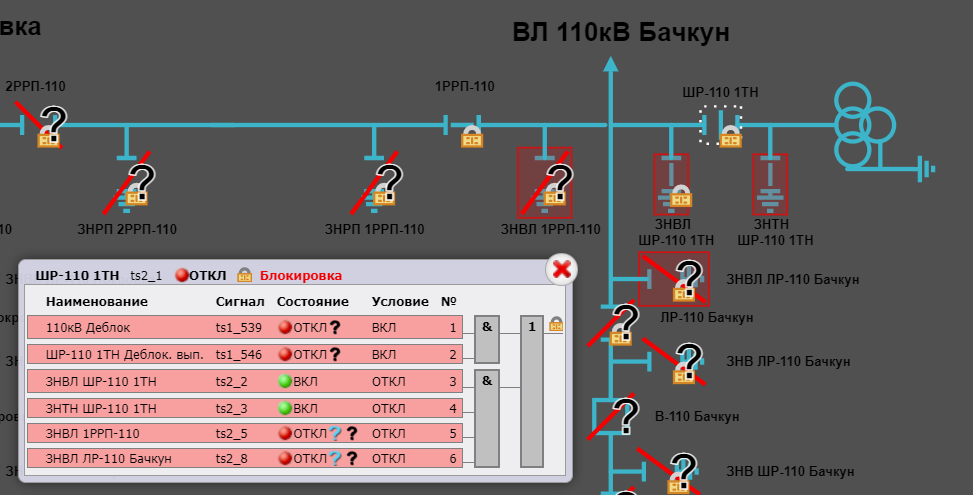Click the padlock icon in popup header
Viewport: 973px width, 495px height.
coord(243,275)
